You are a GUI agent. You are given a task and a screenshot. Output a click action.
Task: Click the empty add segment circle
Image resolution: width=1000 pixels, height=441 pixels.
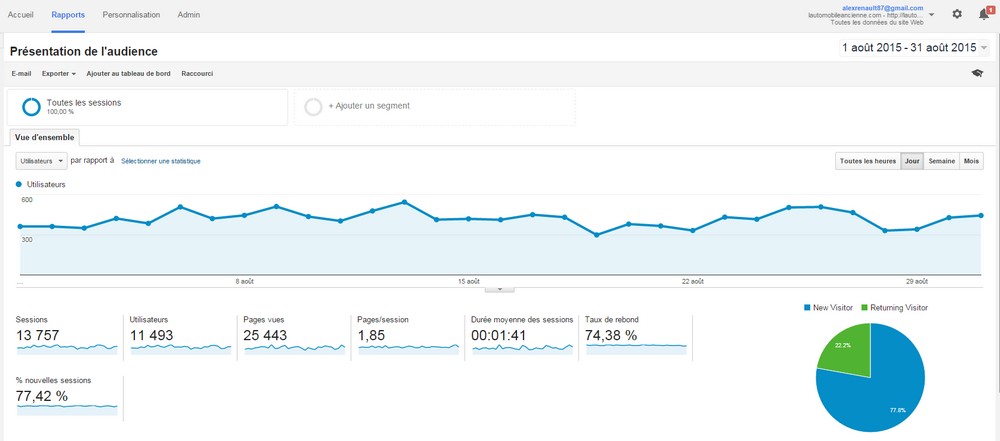point(313,106)
